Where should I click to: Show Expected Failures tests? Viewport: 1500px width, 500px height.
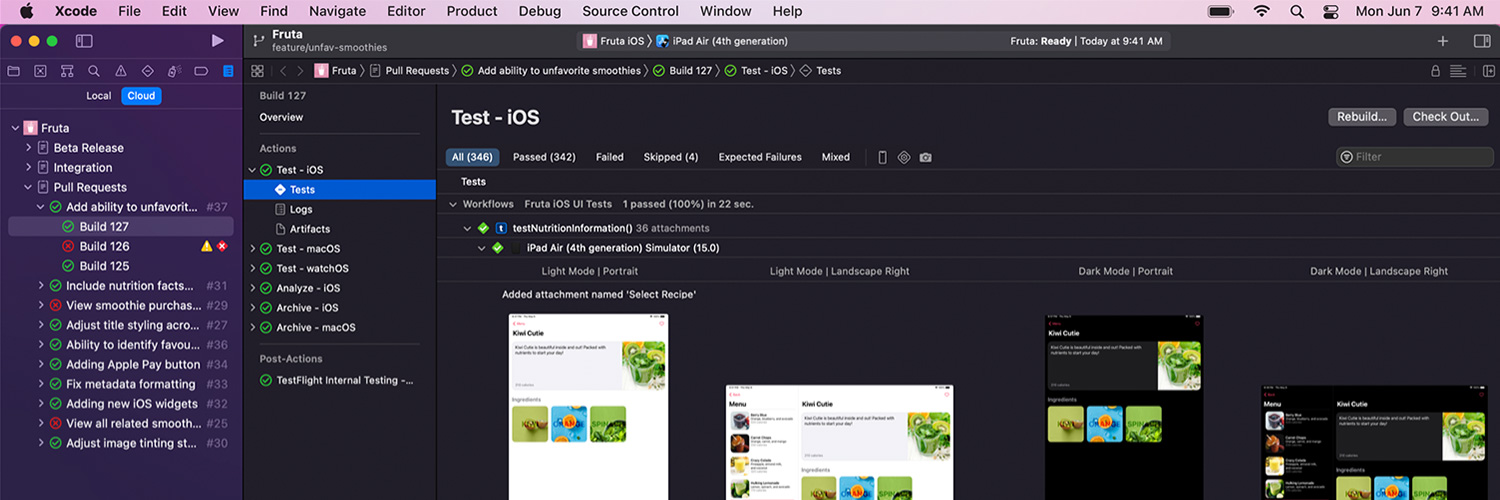pos(760,157)
